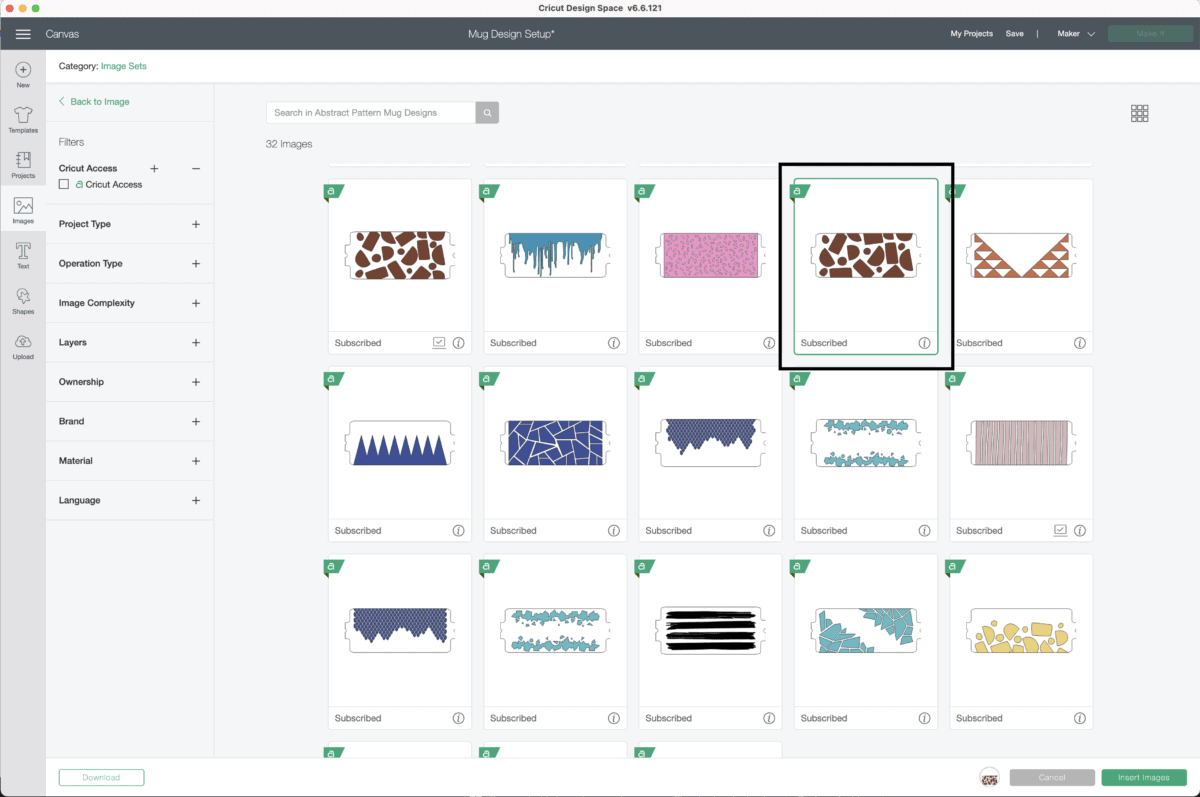Open the Shapes tool icon
The height and width of the screenshot is (797, 1200).
point(23,297)
